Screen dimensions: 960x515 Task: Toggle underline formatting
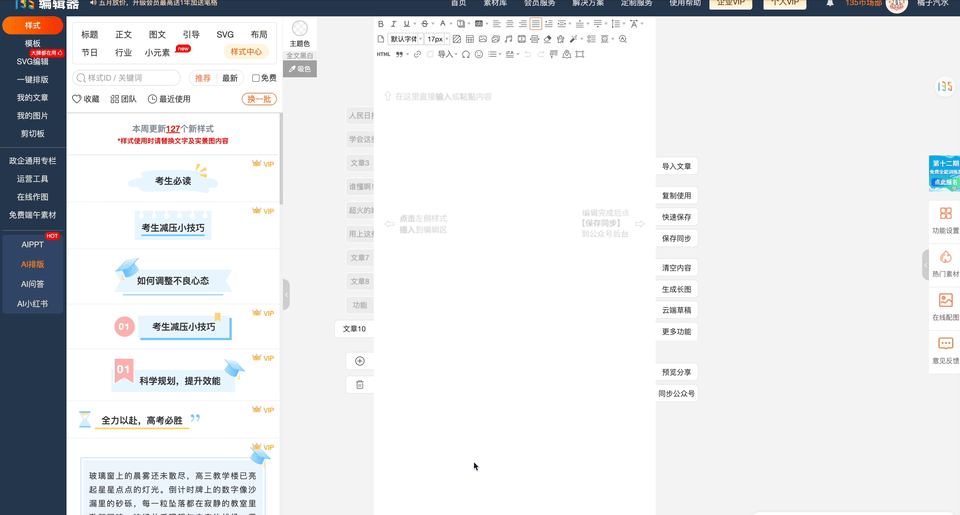(407, 24)
